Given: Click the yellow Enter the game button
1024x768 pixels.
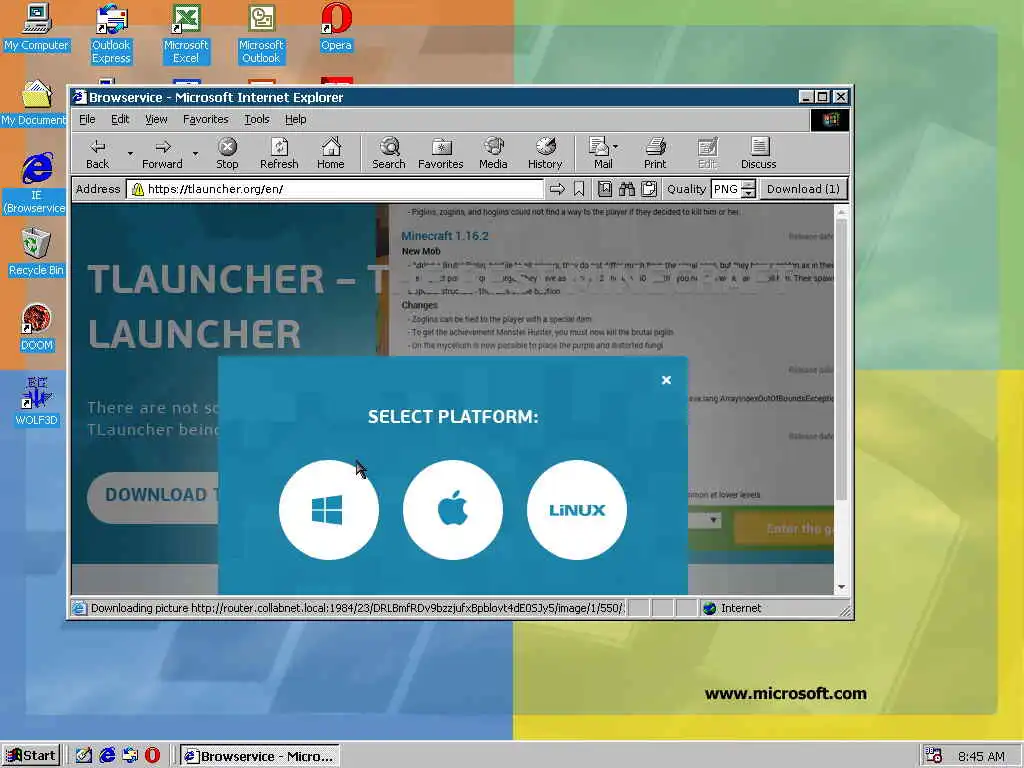Looking at the screenshot, I should [784, 528].
